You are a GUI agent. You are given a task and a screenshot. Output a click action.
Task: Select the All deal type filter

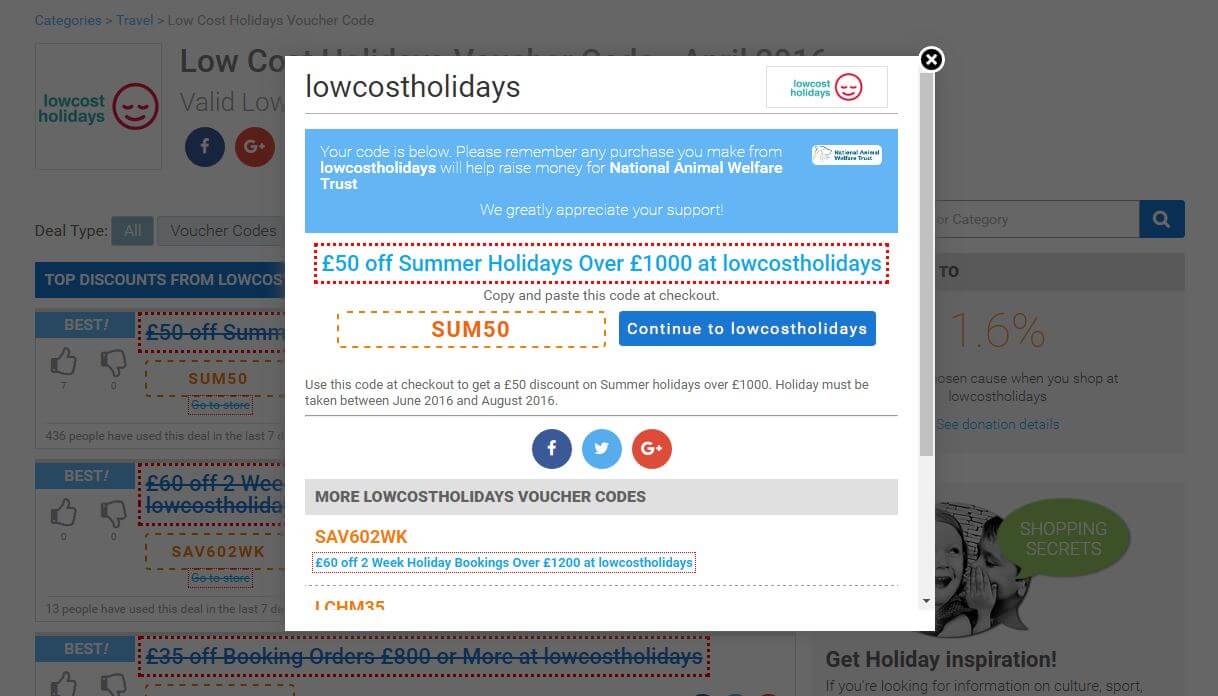point(132,231)
